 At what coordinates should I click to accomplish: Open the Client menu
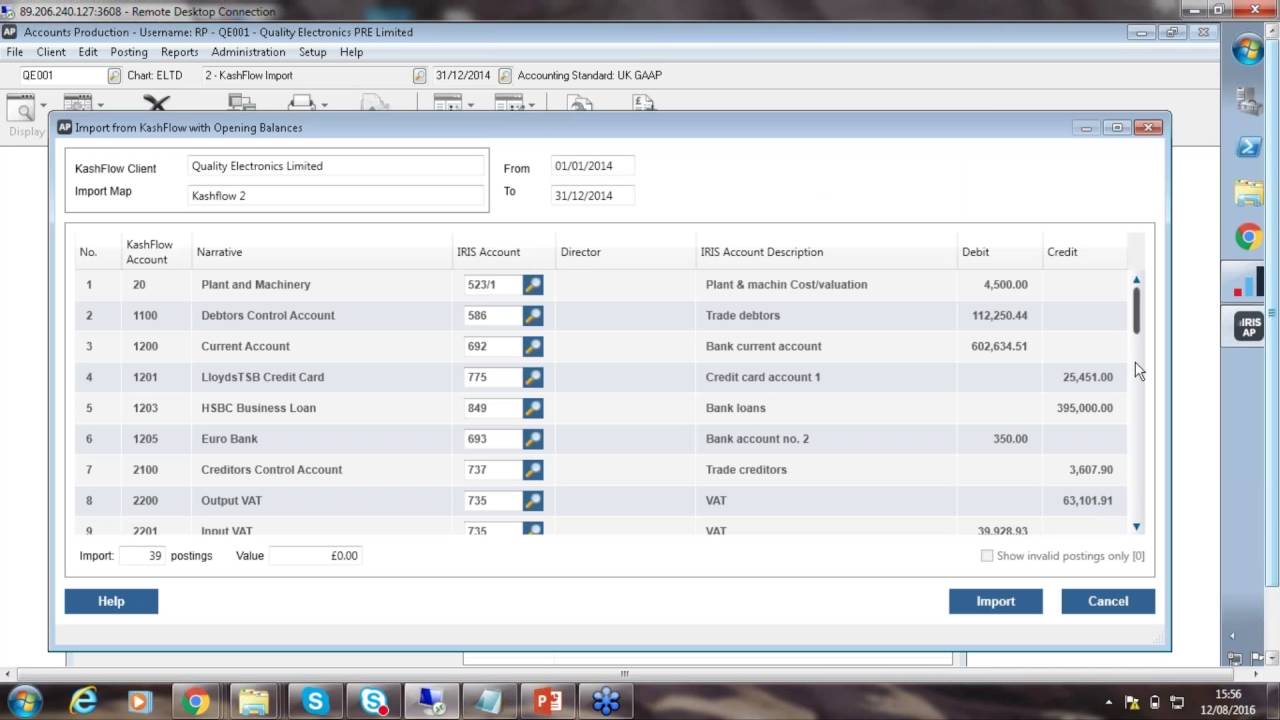tap(51, 52)
